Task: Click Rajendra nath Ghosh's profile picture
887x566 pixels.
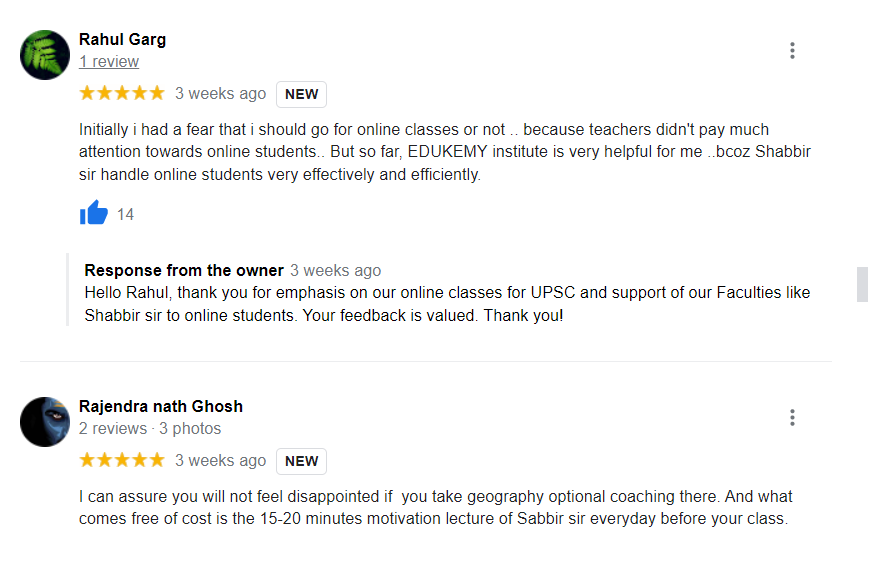Action: (45, 422)
